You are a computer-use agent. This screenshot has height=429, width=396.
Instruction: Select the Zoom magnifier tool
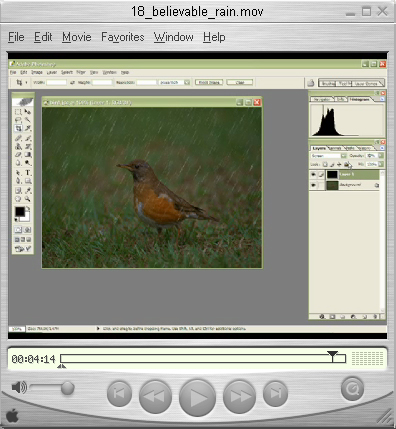click(28, 199)
